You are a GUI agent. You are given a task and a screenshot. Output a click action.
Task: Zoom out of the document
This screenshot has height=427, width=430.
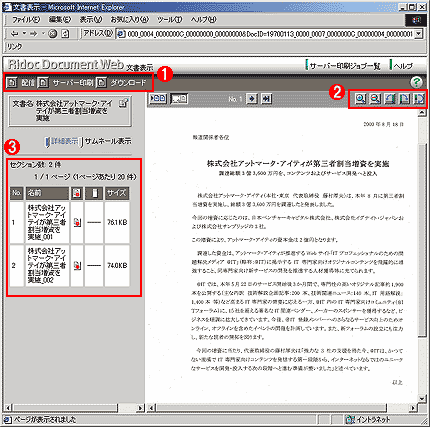pos(375,99)
